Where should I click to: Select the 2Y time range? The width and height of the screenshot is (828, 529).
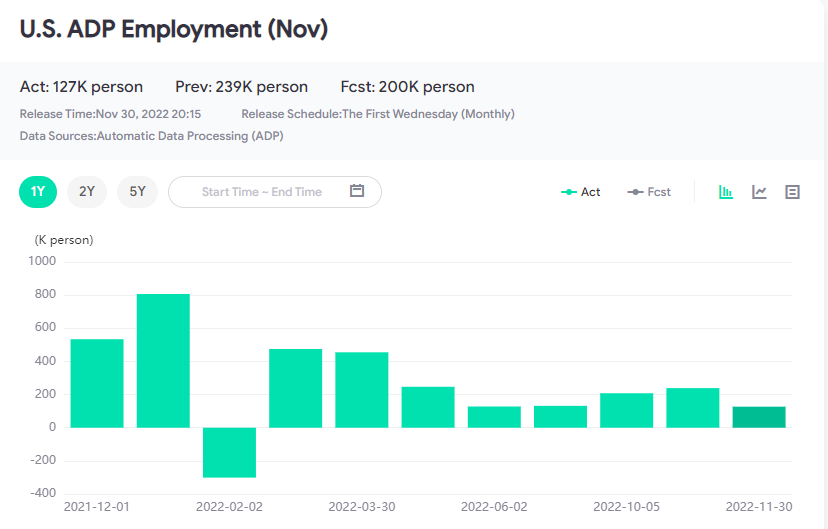point(87,191)
